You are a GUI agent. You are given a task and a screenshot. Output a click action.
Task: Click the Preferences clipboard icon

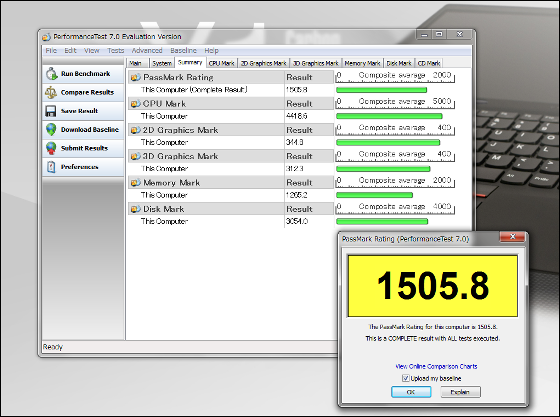point(51,166)
